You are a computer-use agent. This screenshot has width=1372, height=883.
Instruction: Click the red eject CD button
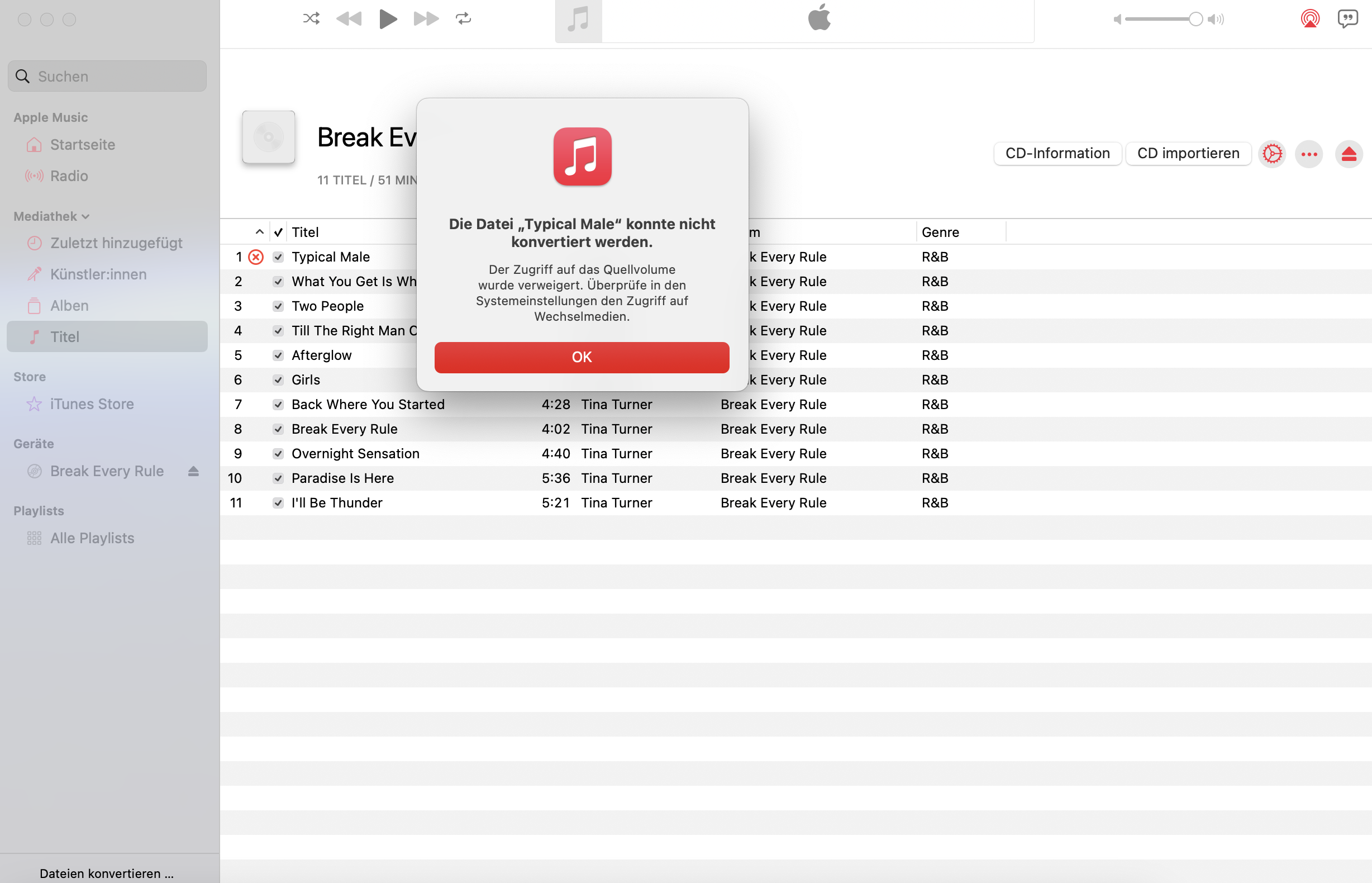tap(1348, 154)
